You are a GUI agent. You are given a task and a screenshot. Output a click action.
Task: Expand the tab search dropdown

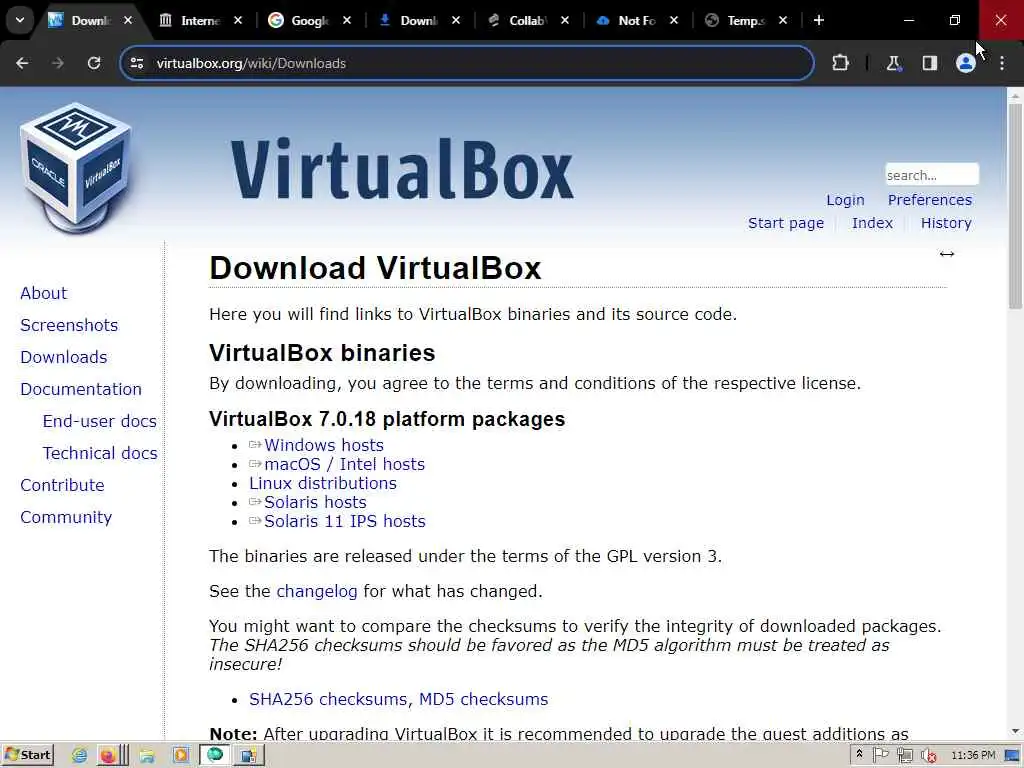[20, 20]
